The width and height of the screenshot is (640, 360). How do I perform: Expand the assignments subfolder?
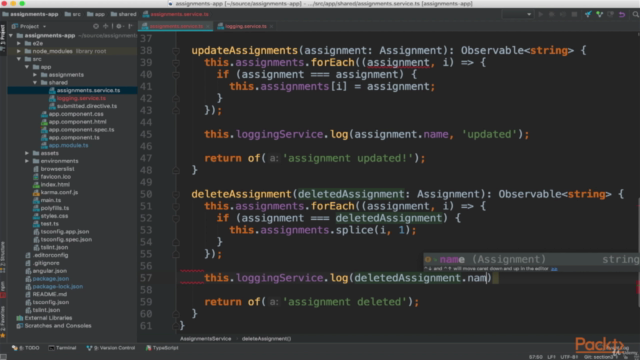pos(35,75)
